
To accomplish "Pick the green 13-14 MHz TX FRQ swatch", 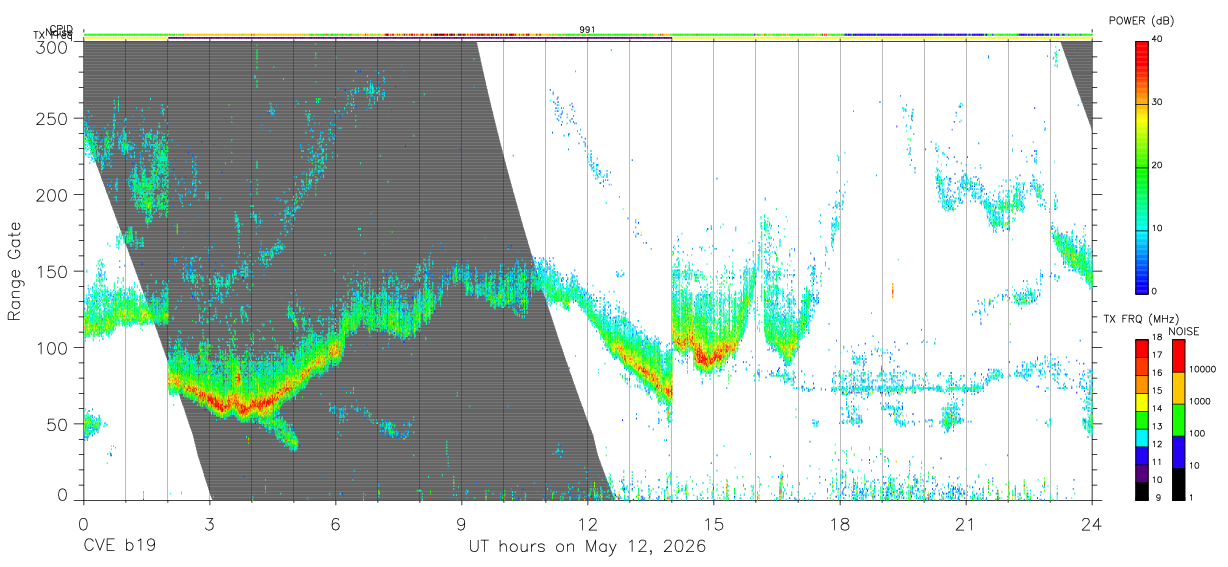I will coord(1141,420).
